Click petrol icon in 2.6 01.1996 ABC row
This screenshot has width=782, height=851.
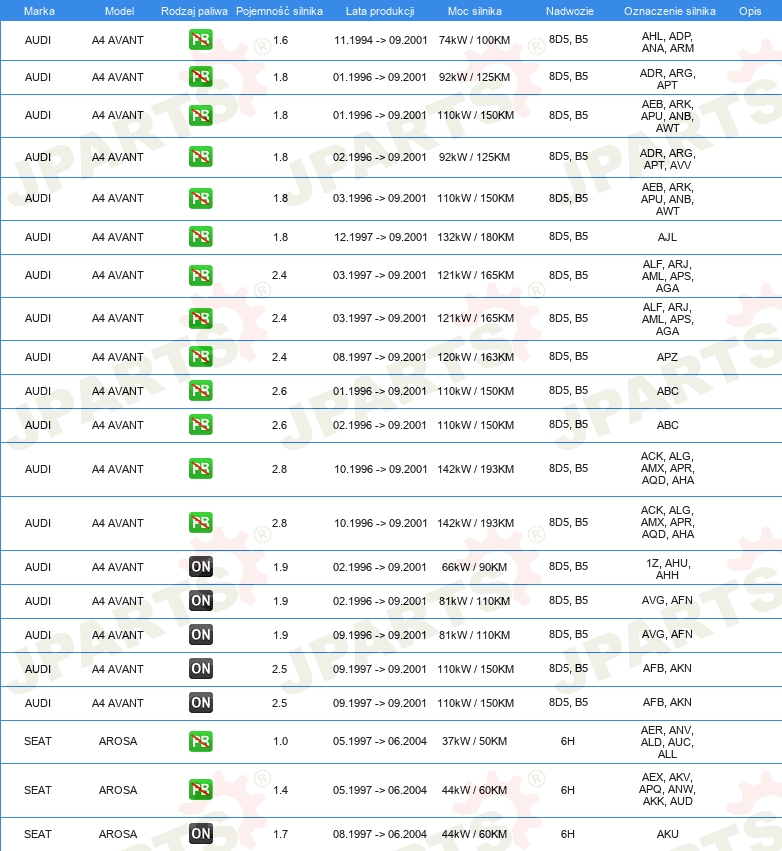click(x=200, y=391)
